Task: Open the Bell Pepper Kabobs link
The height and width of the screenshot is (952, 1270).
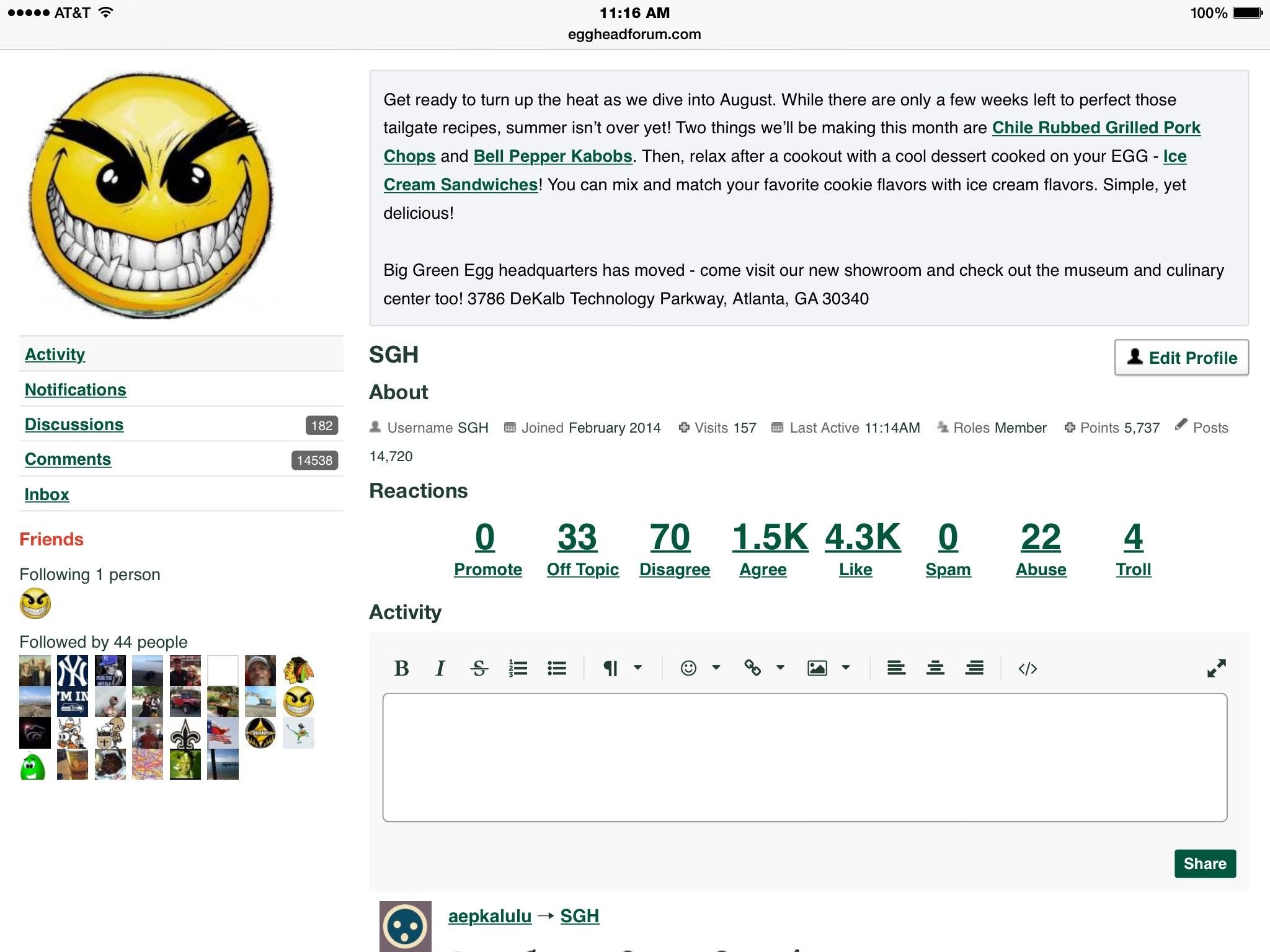Action: pyautogui.click(x=553, y=156)
